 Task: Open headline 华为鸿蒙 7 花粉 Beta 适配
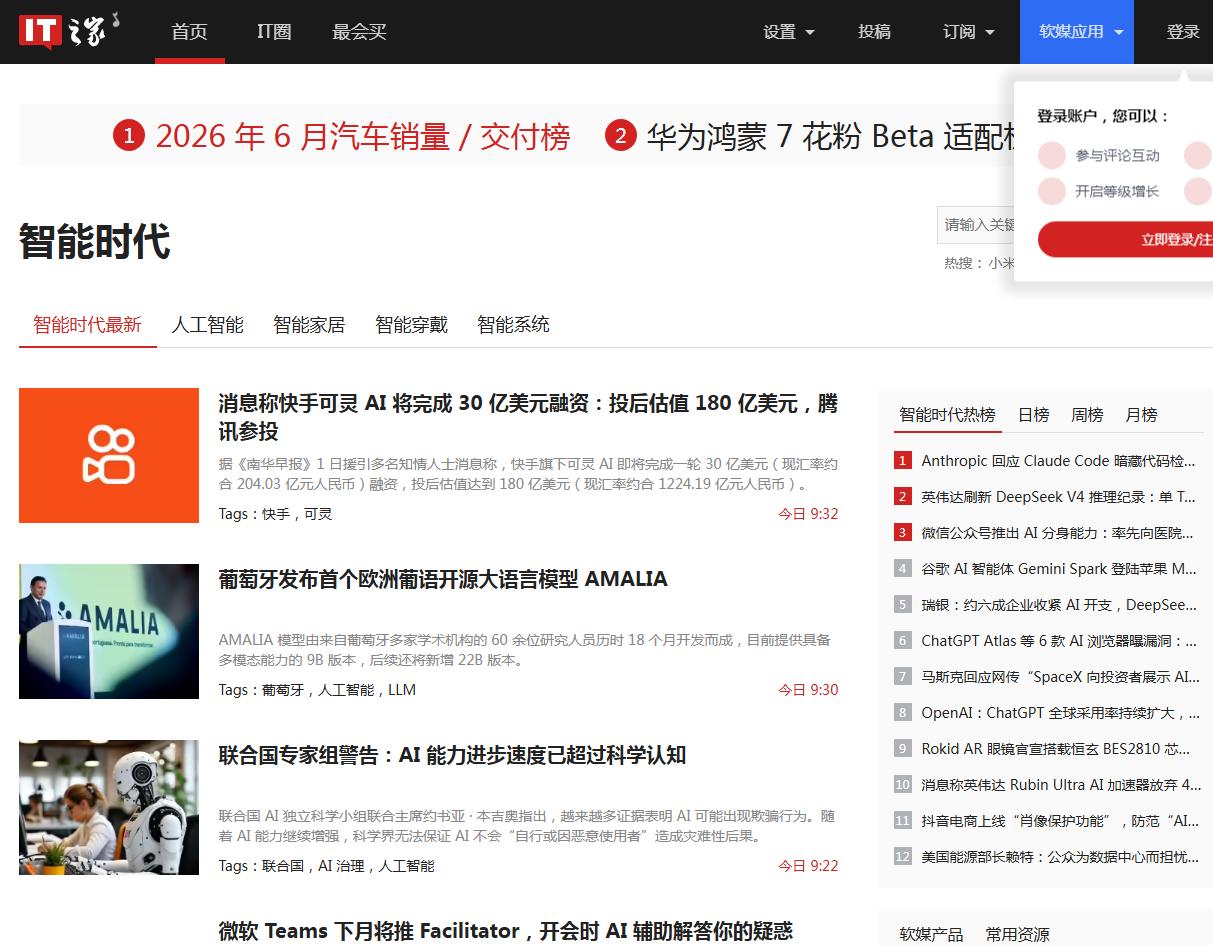click(832, 136)
